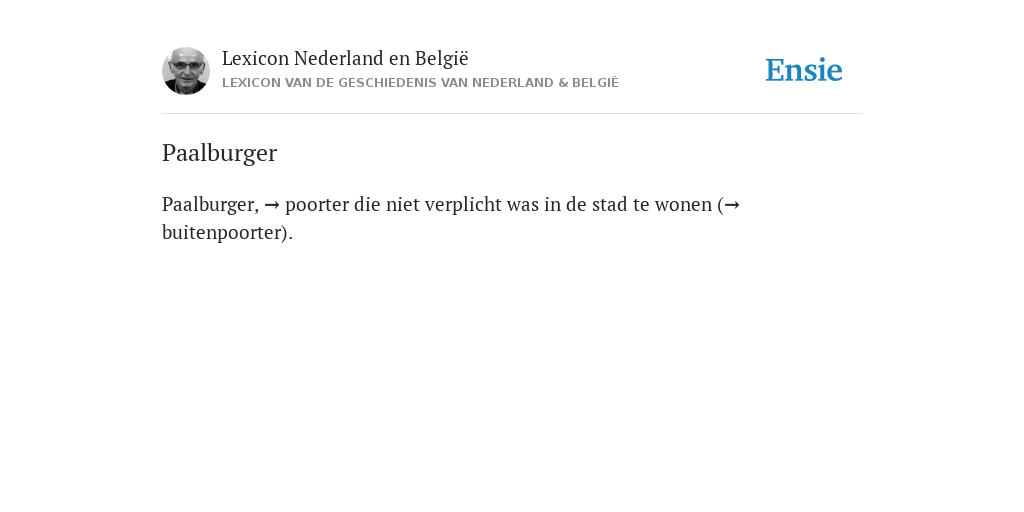Click 'Paalburger,' at the definition start

[210, 205]
